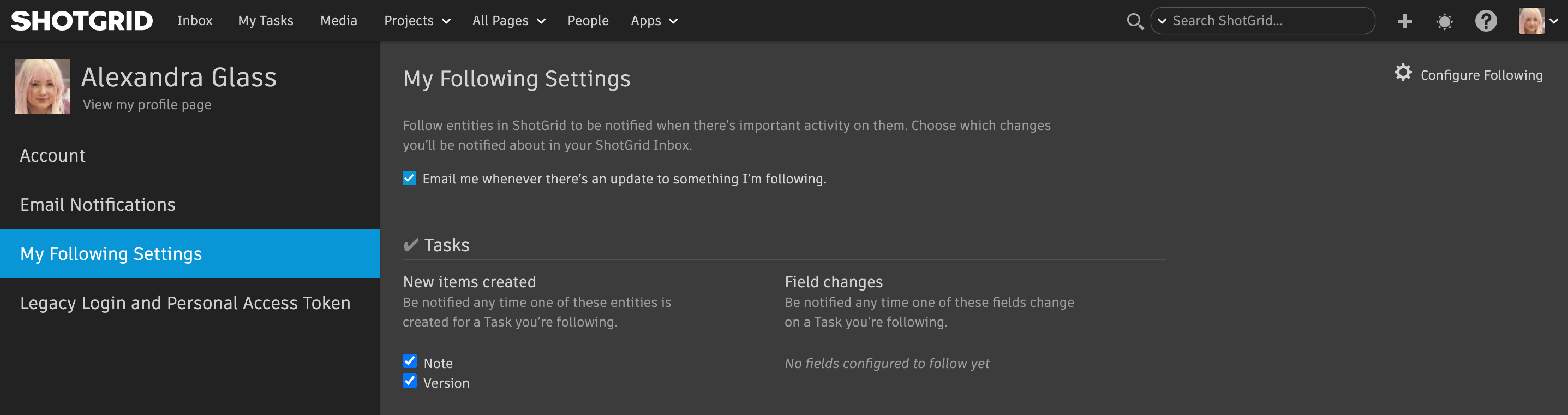Click the user avatar in top bar
Viewport: 1568px width, 415px height.
1531,21
